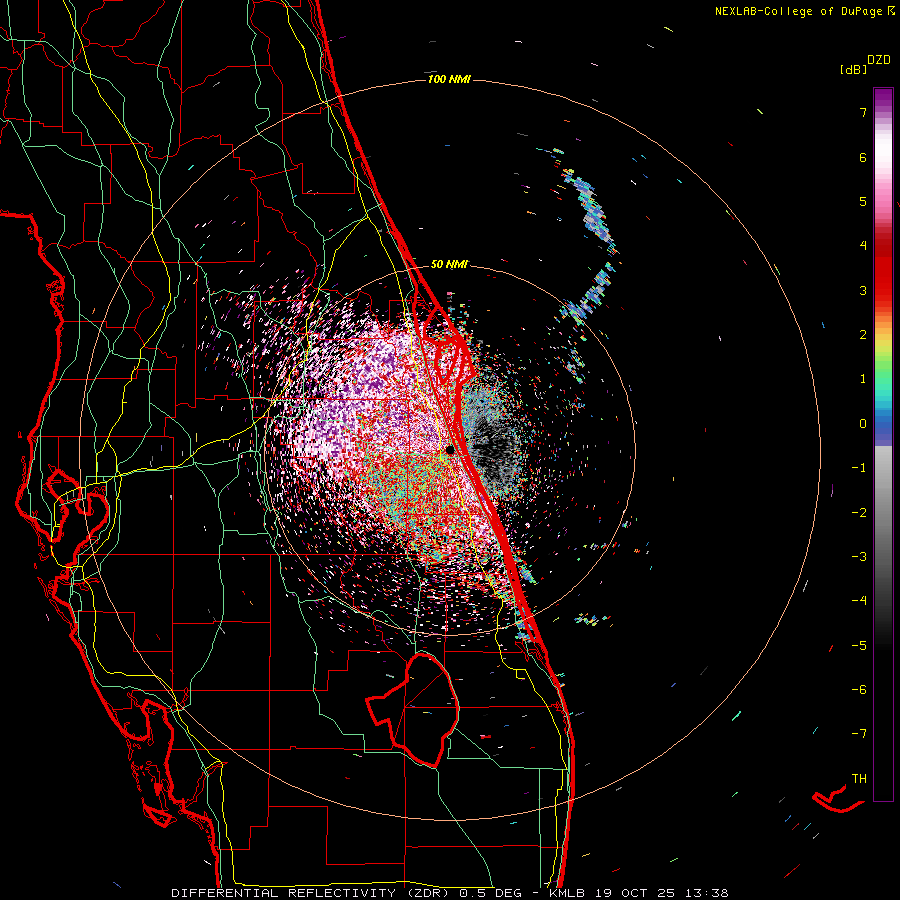Click the 50 NMI range ring label
Screen dimensions: 900x900
449,264
